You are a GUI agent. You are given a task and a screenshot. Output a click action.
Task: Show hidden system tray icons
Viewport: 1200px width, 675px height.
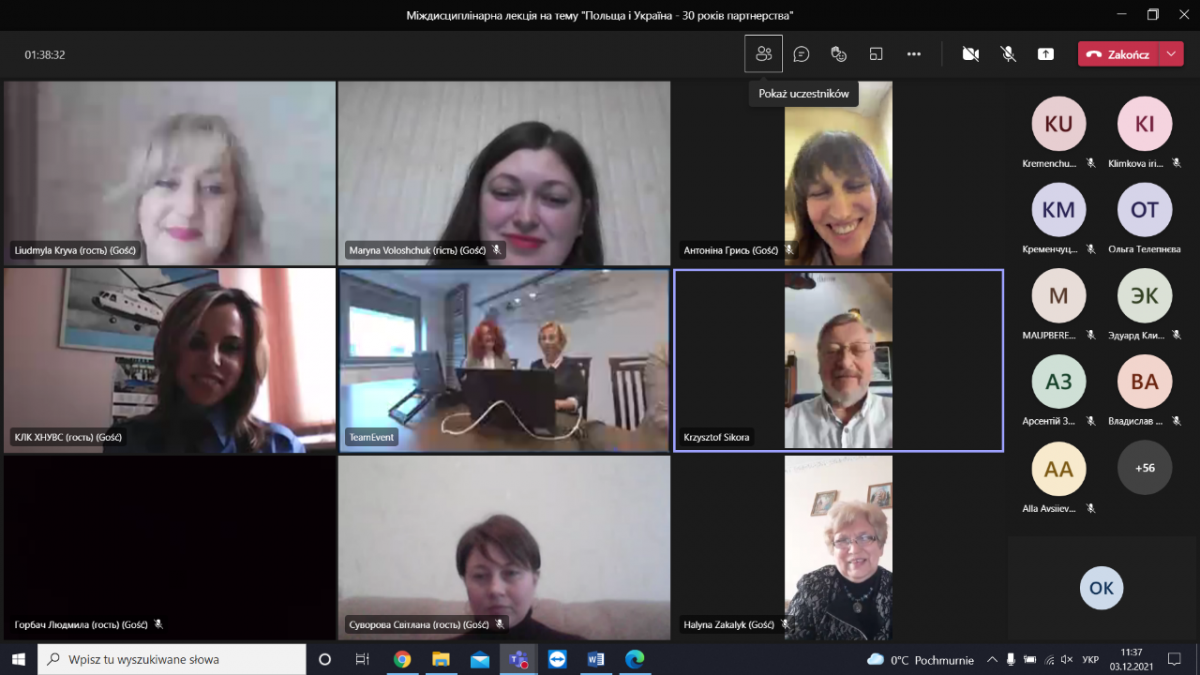coord(992,659)
